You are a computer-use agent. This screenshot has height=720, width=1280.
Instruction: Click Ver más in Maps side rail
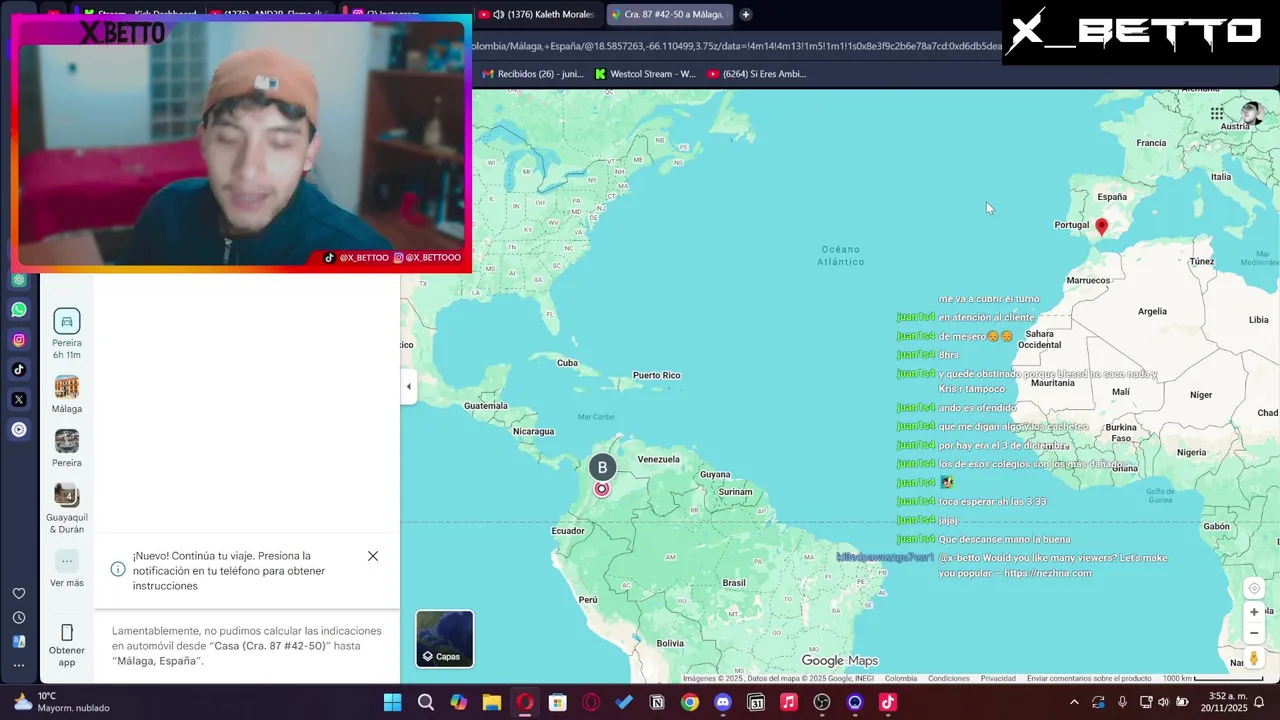pyautogui.click(x=67, y=569)
